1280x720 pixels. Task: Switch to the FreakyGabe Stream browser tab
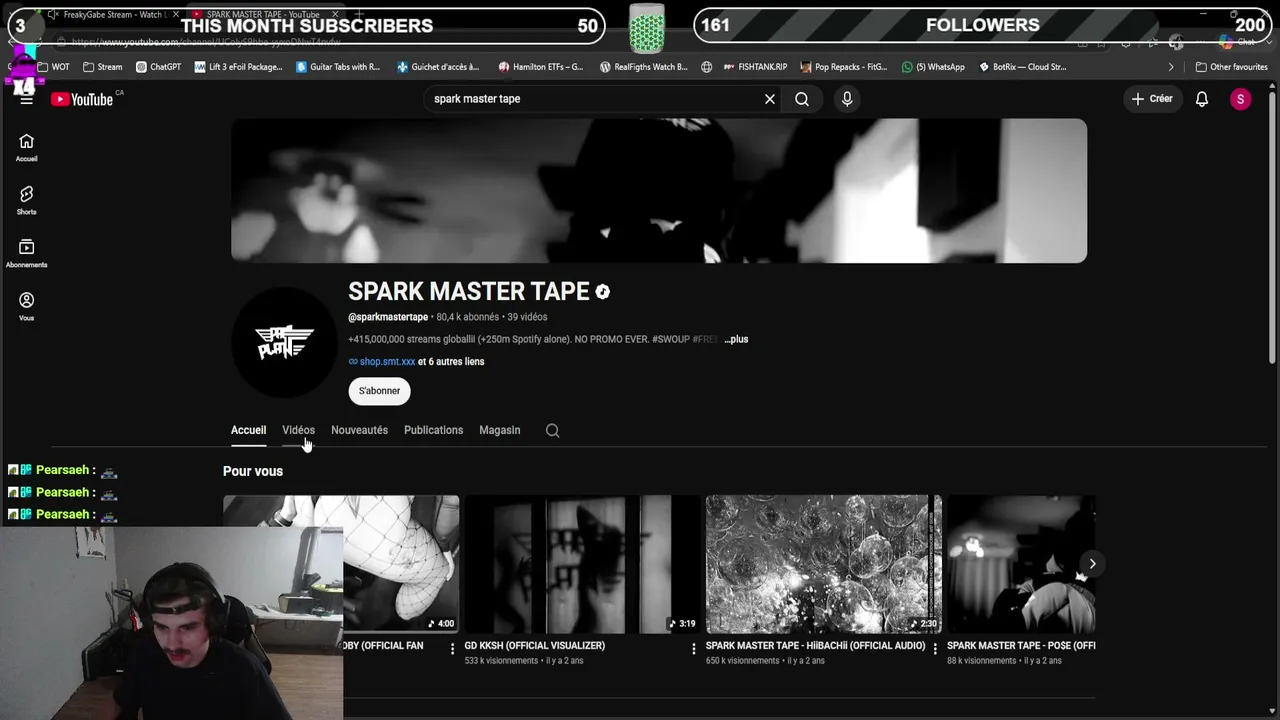coord(110,15)
